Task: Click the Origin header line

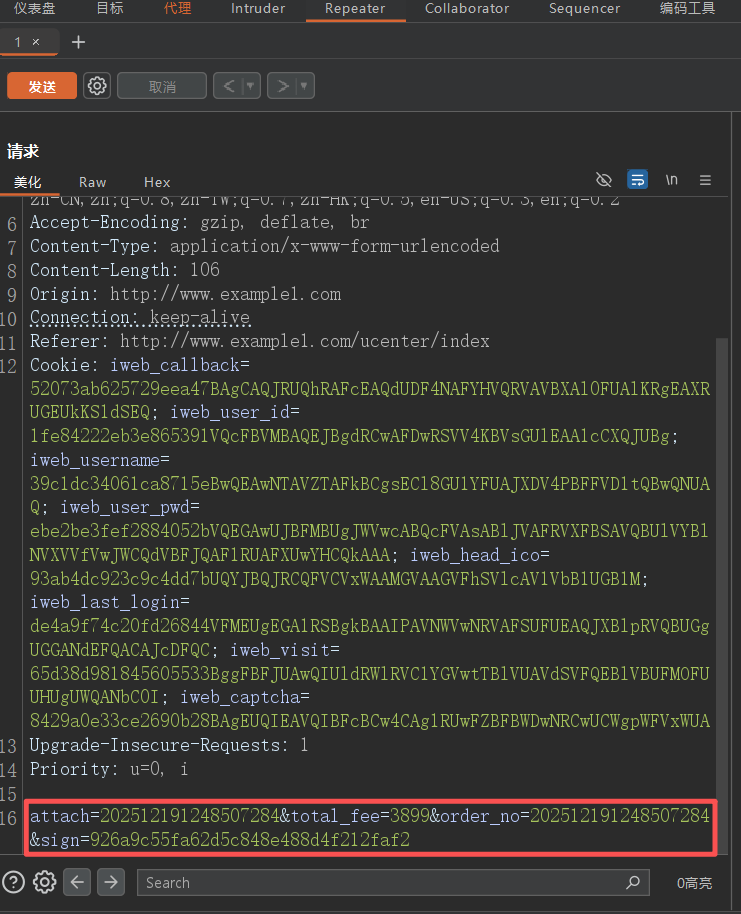Action: click(x=185, y=294)
